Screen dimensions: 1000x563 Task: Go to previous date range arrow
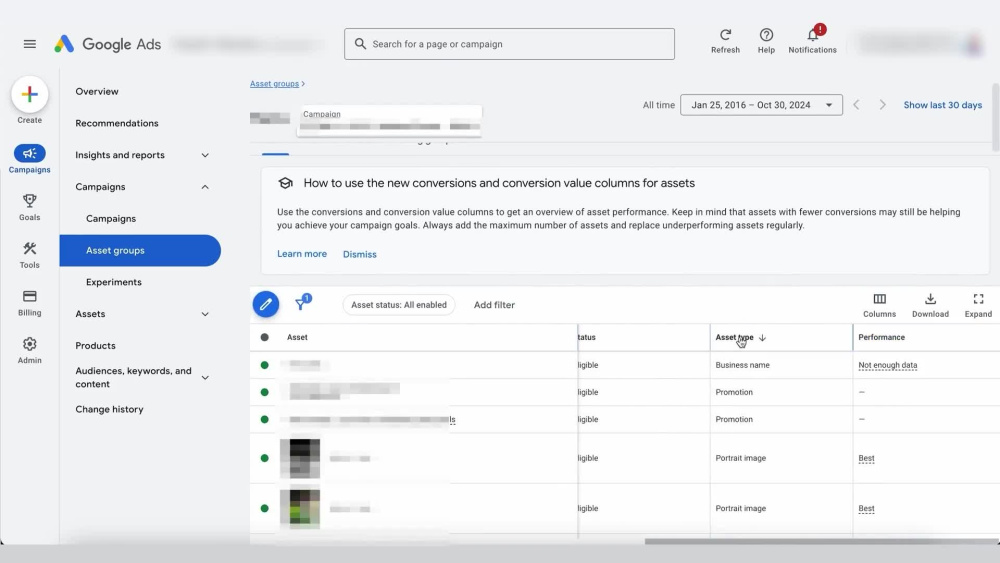click(x=857, y=105)
